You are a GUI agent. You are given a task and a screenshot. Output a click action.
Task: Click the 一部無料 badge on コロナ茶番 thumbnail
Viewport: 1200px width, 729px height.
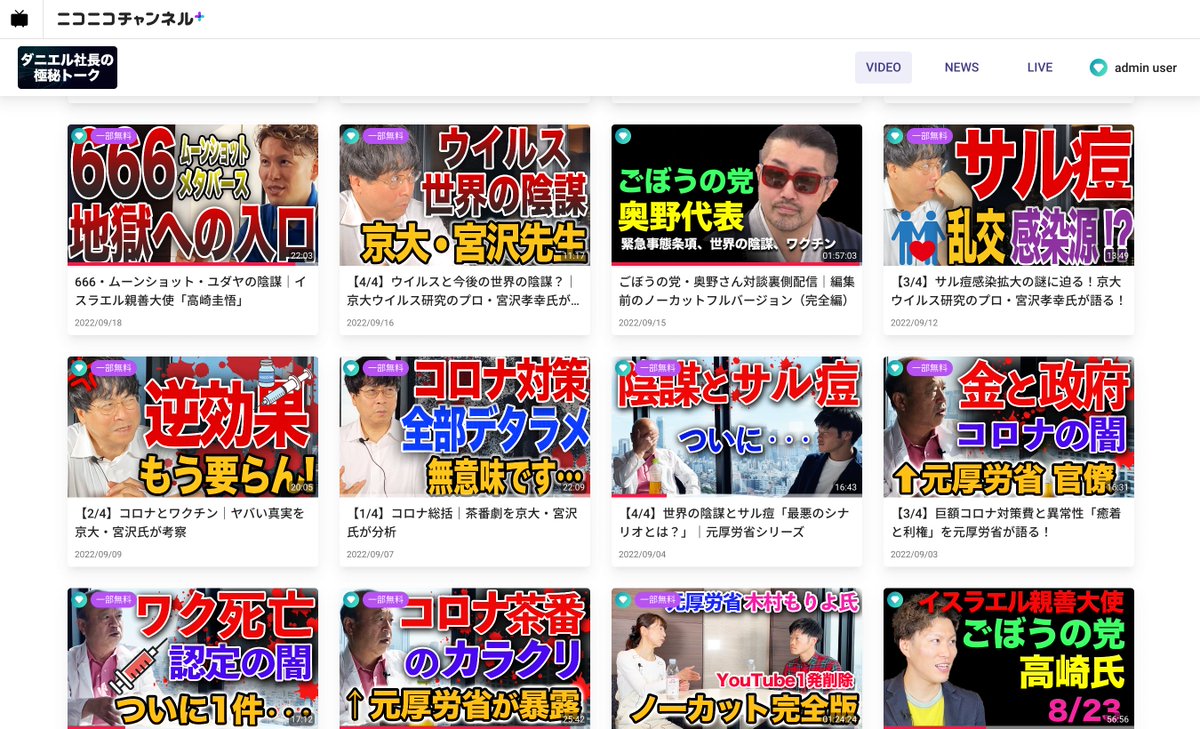[x=384, y=600]
